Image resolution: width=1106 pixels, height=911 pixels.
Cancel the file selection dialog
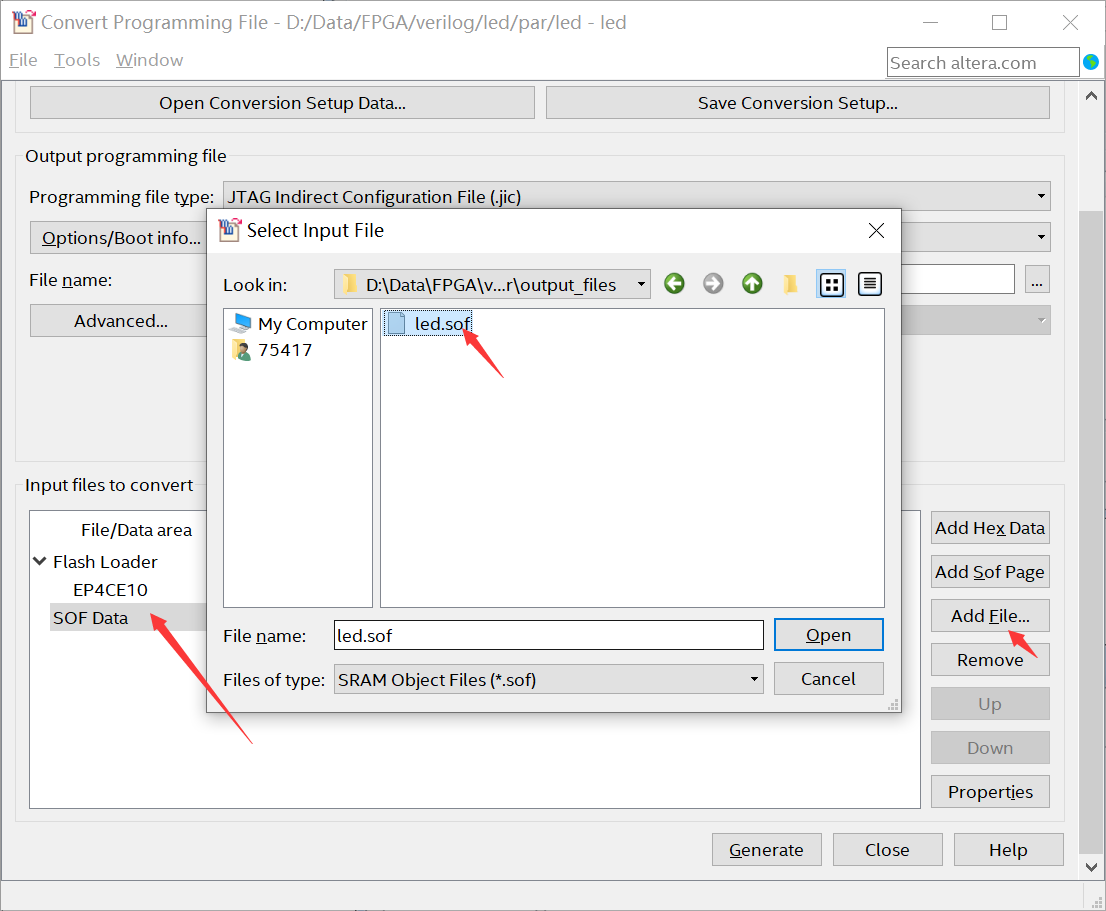(x=828, y=679)
